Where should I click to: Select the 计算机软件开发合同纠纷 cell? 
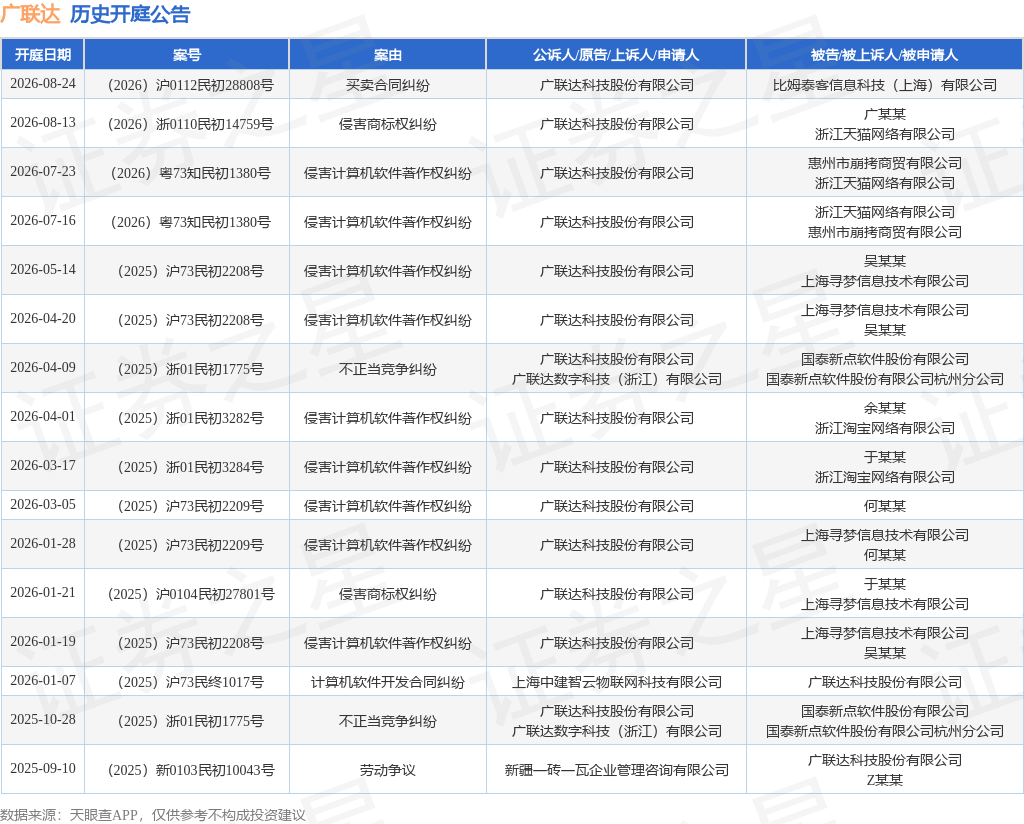click(x=388, y=682)
